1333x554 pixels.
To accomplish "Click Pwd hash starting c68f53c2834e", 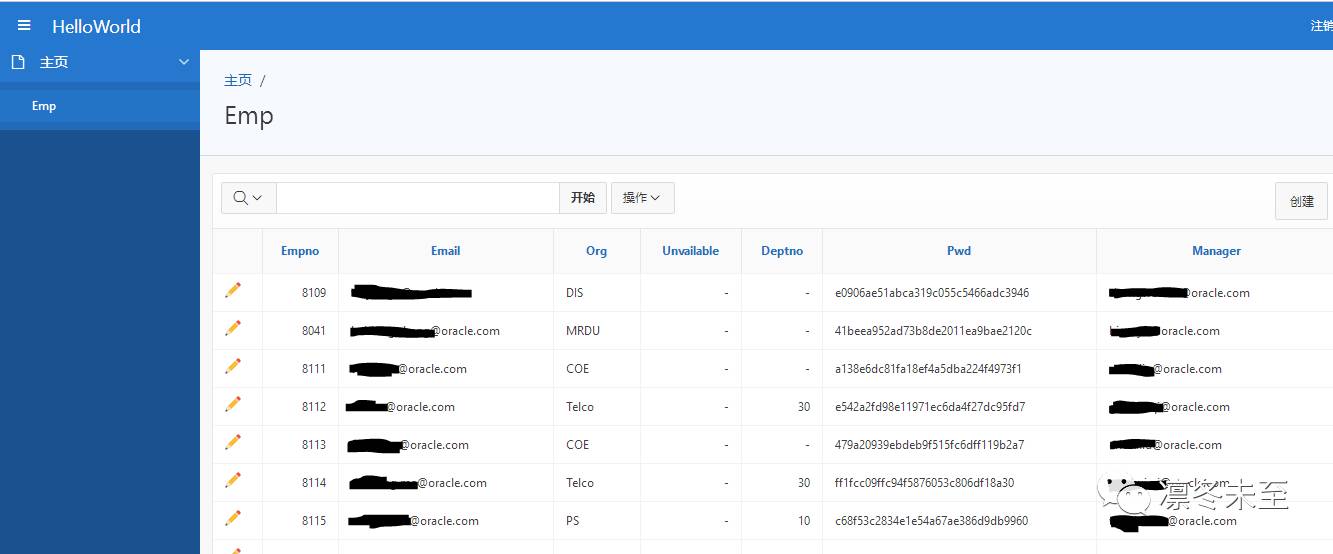I will (931, 521).
